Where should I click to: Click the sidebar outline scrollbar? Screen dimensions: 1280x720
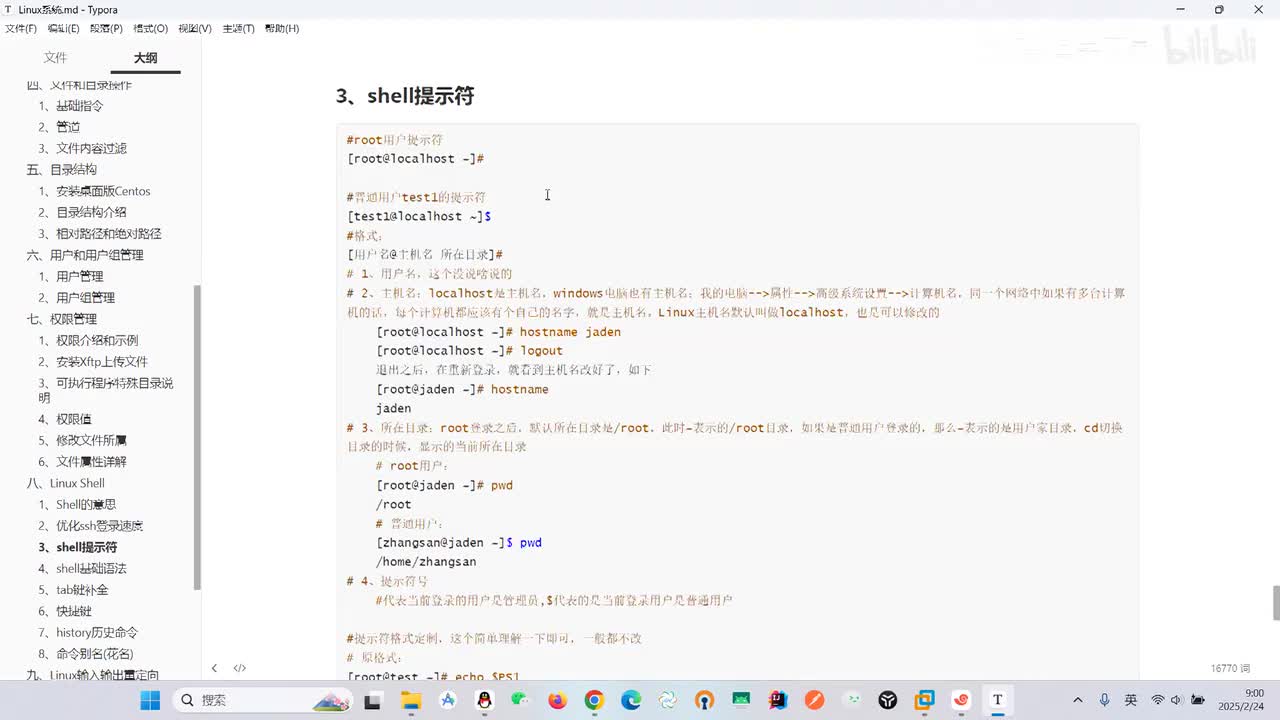pyautogui.click(x=197, y=437)
